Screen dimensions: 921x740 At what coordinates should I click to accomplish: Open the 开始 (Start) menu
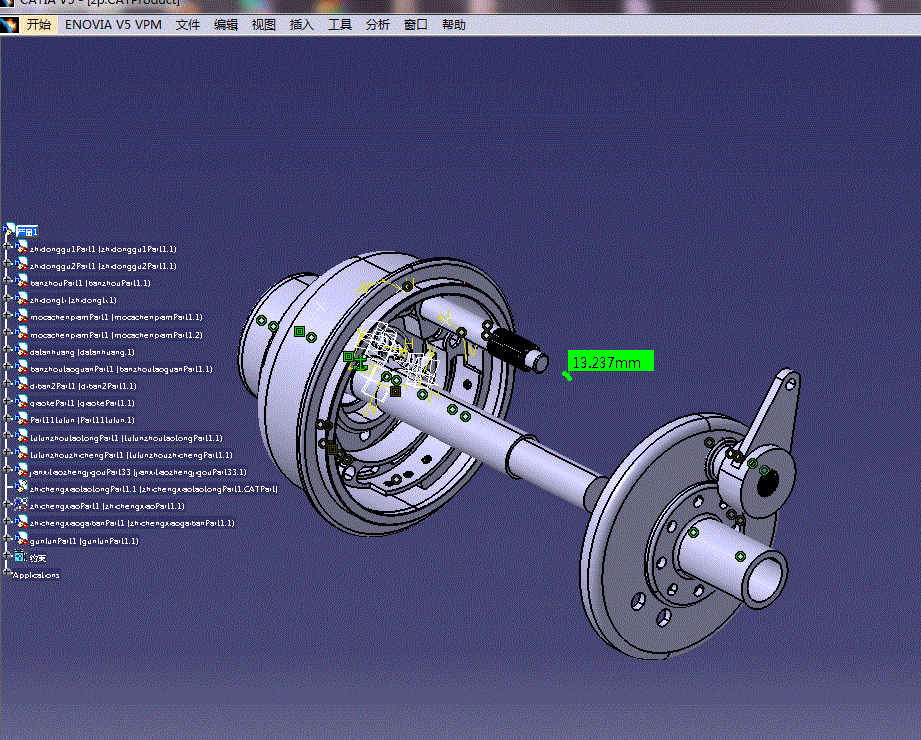click(39, 25)
